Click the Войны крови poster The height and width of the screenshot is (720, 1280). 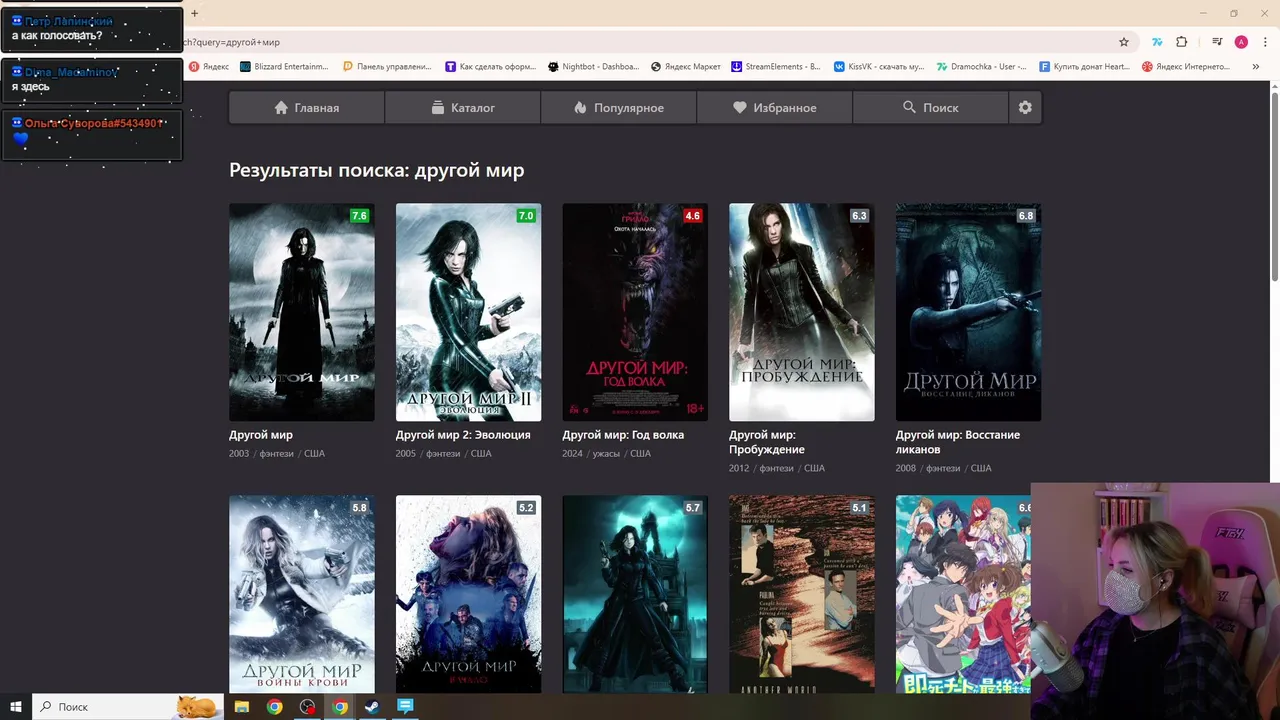[302, 594]
